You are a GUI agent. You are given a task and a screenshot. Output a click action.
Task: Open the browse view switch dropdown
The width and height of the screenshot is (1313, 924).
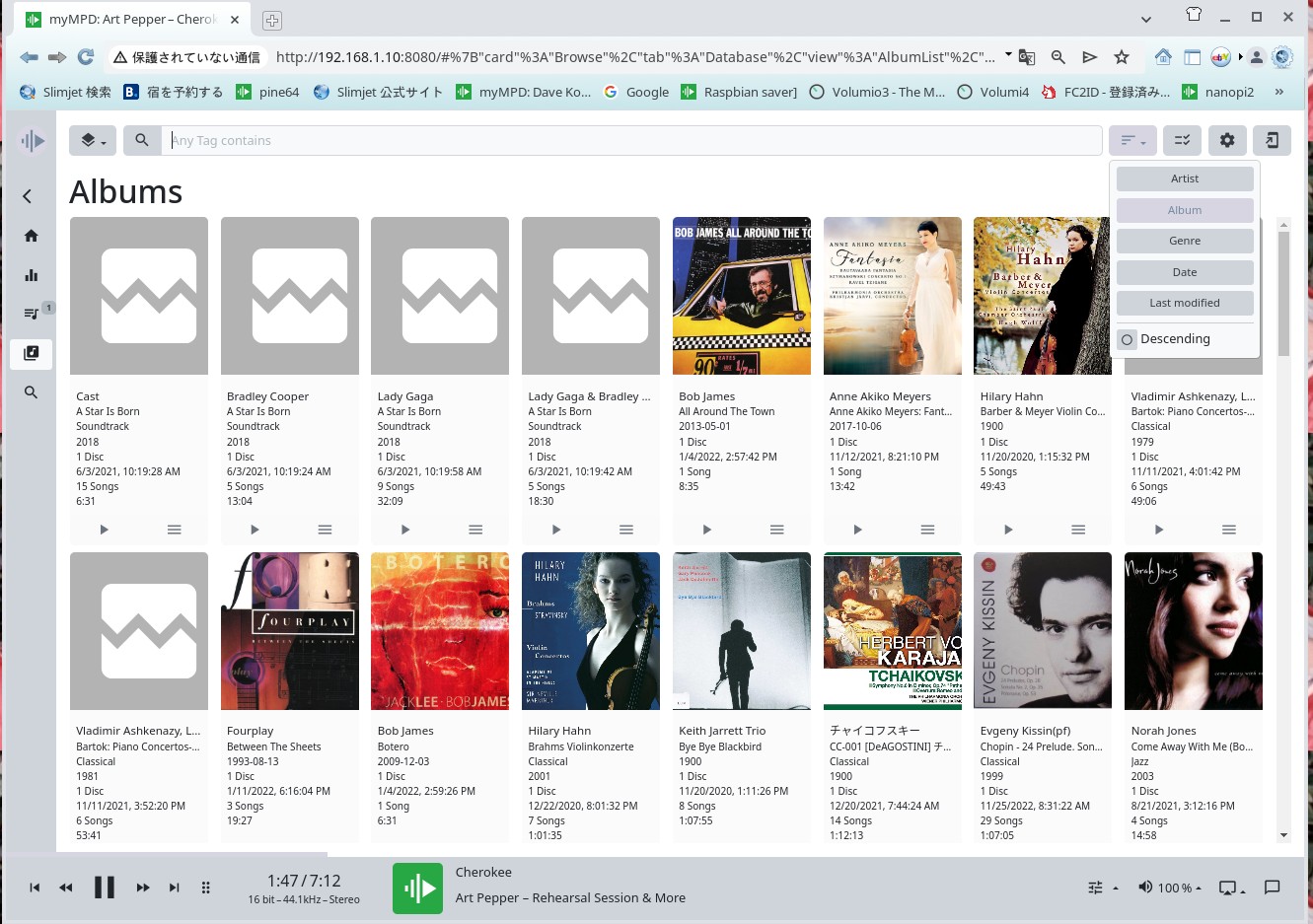(x=93, y=140)
